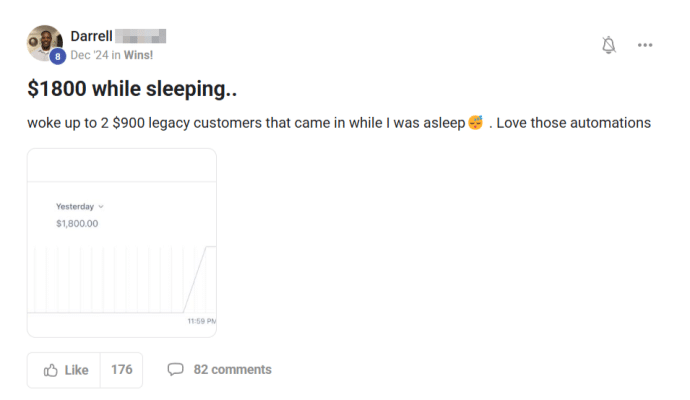
Task: Click the Dec '24 post timestamp
Action: coord(89,55)
